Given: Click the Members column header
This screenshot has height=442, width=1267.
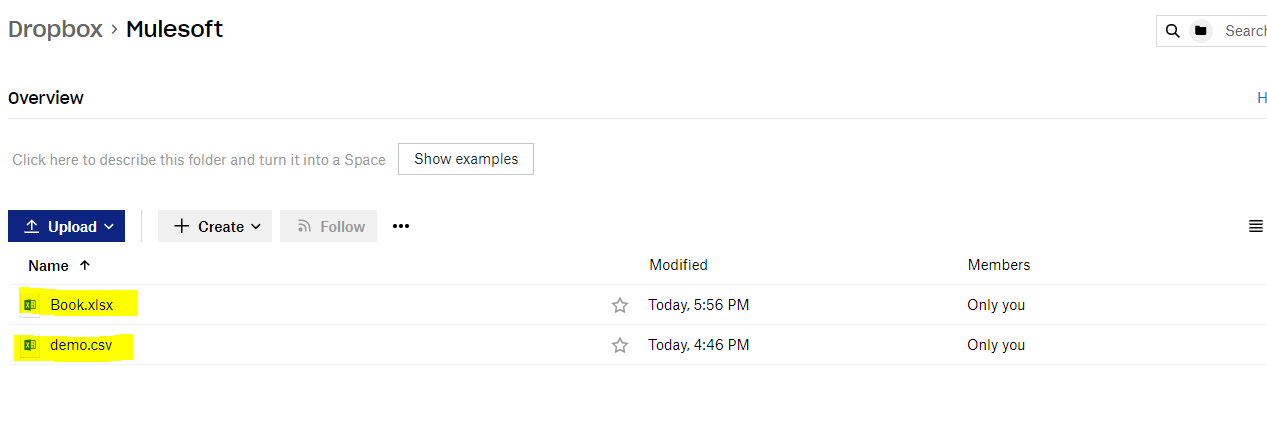Looking at the screenshot, I should coord(998,265).
